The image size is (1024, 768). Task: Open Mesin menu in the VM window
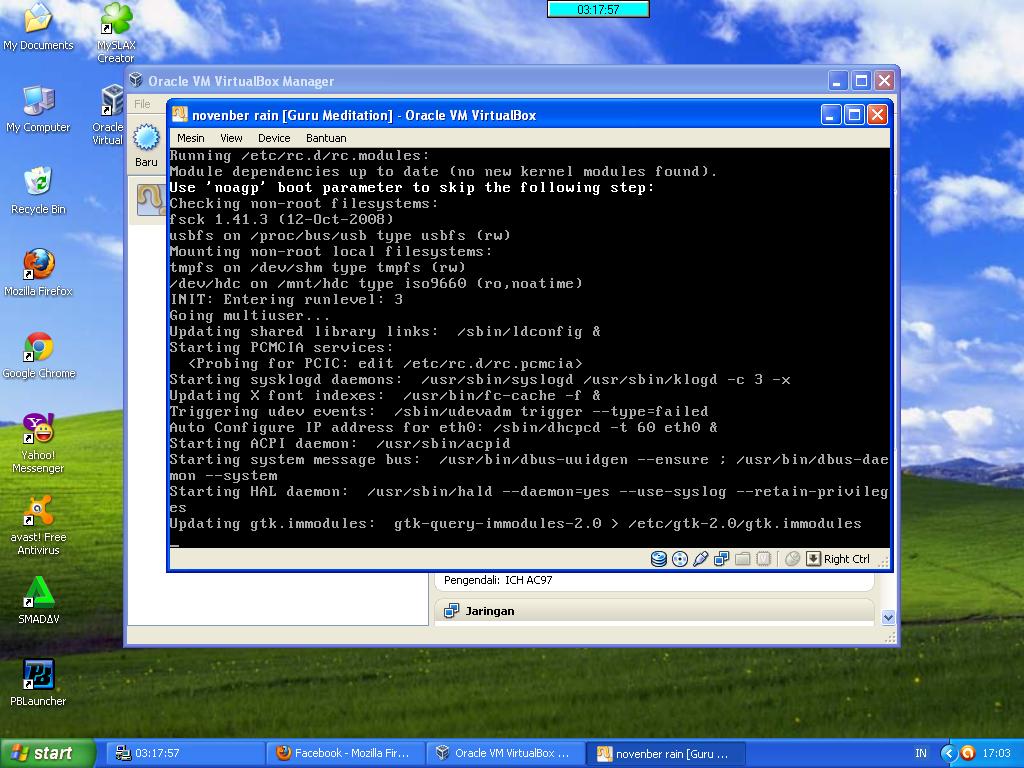coord(190,138)
